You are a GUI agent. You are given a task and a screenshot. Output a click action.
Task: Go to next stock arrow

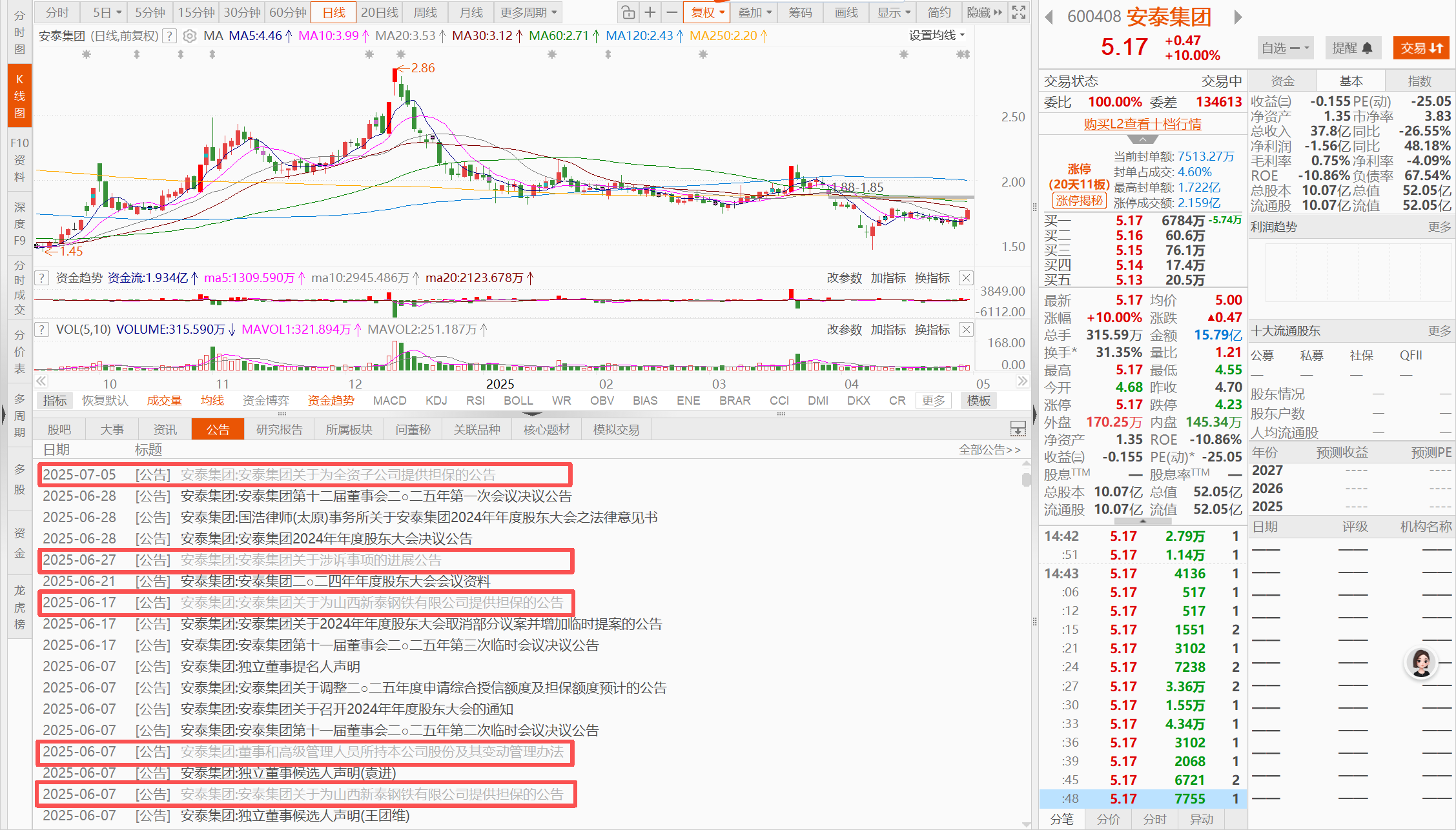pyautogui.click(x=1238, y=17)
